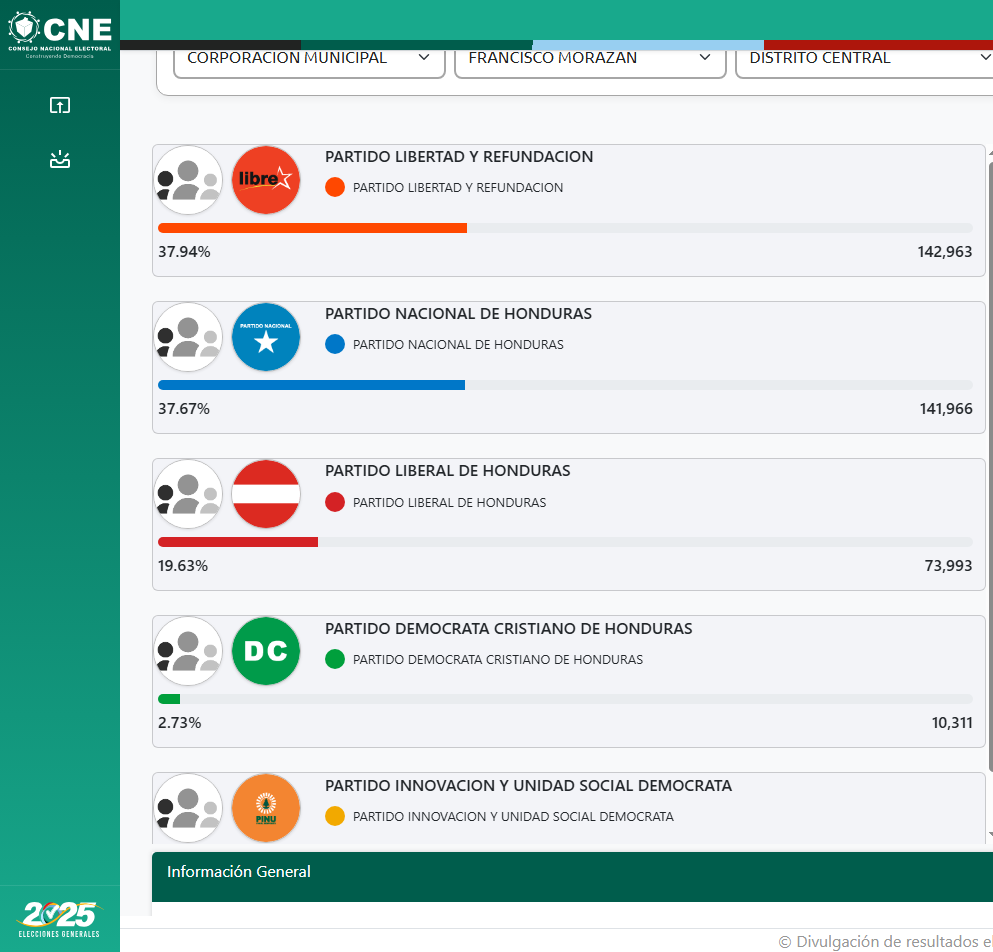Click the Partido Nacional de Honduras heading
Viewport: 993px width, 952px height.
(x=458, y=314)
